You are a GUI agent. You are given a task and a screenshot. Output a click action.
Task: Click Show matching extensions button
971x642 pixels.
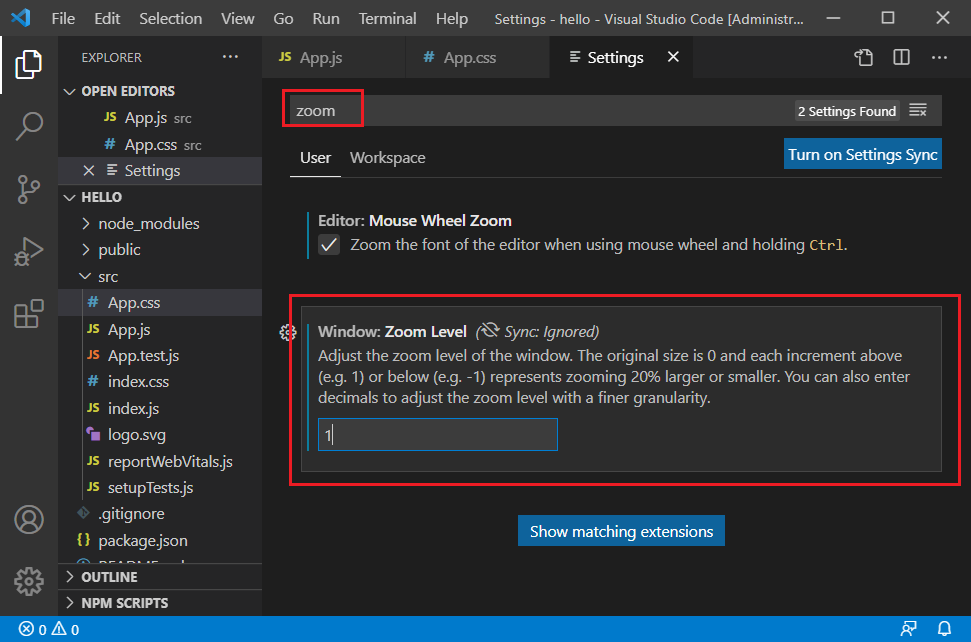(621, 531)
